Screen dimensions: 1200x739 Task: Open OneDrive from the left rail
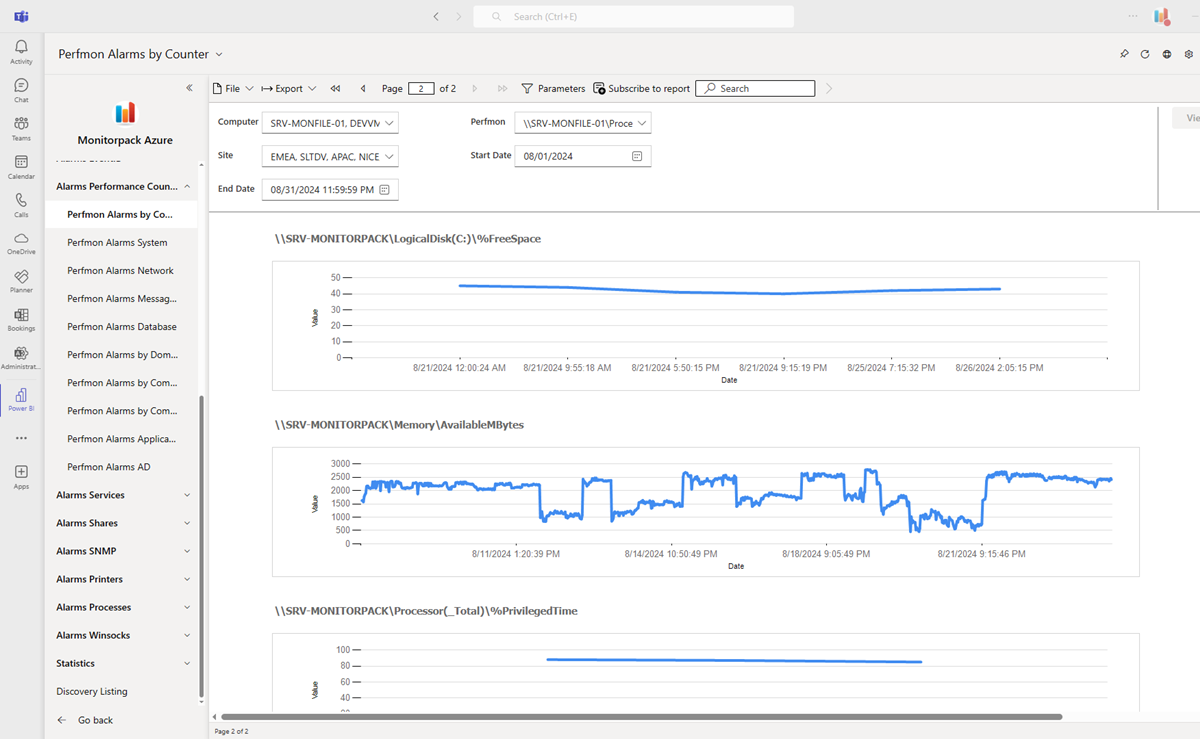(x=21, y=242)
